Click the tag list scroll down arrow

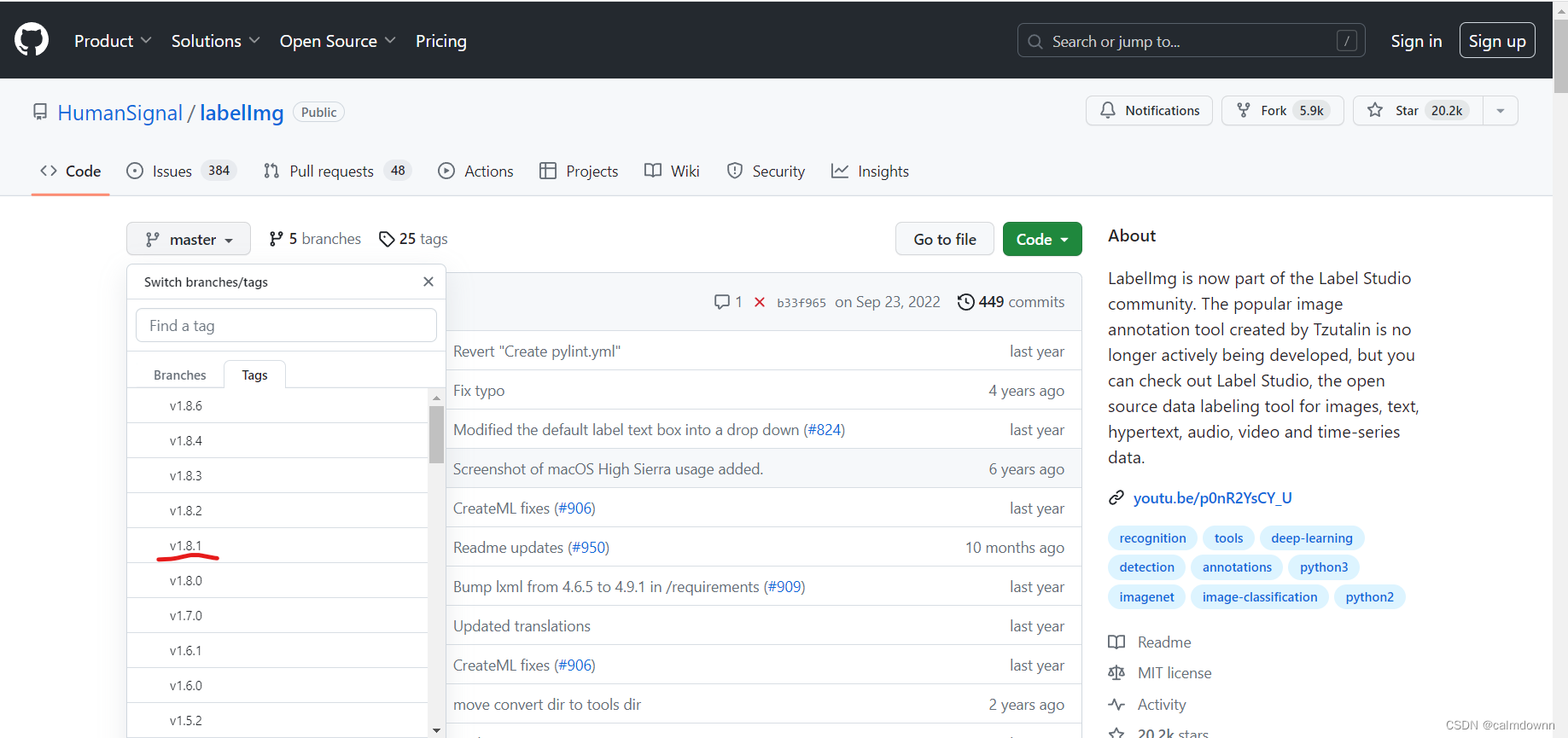(x=436, y=730)
